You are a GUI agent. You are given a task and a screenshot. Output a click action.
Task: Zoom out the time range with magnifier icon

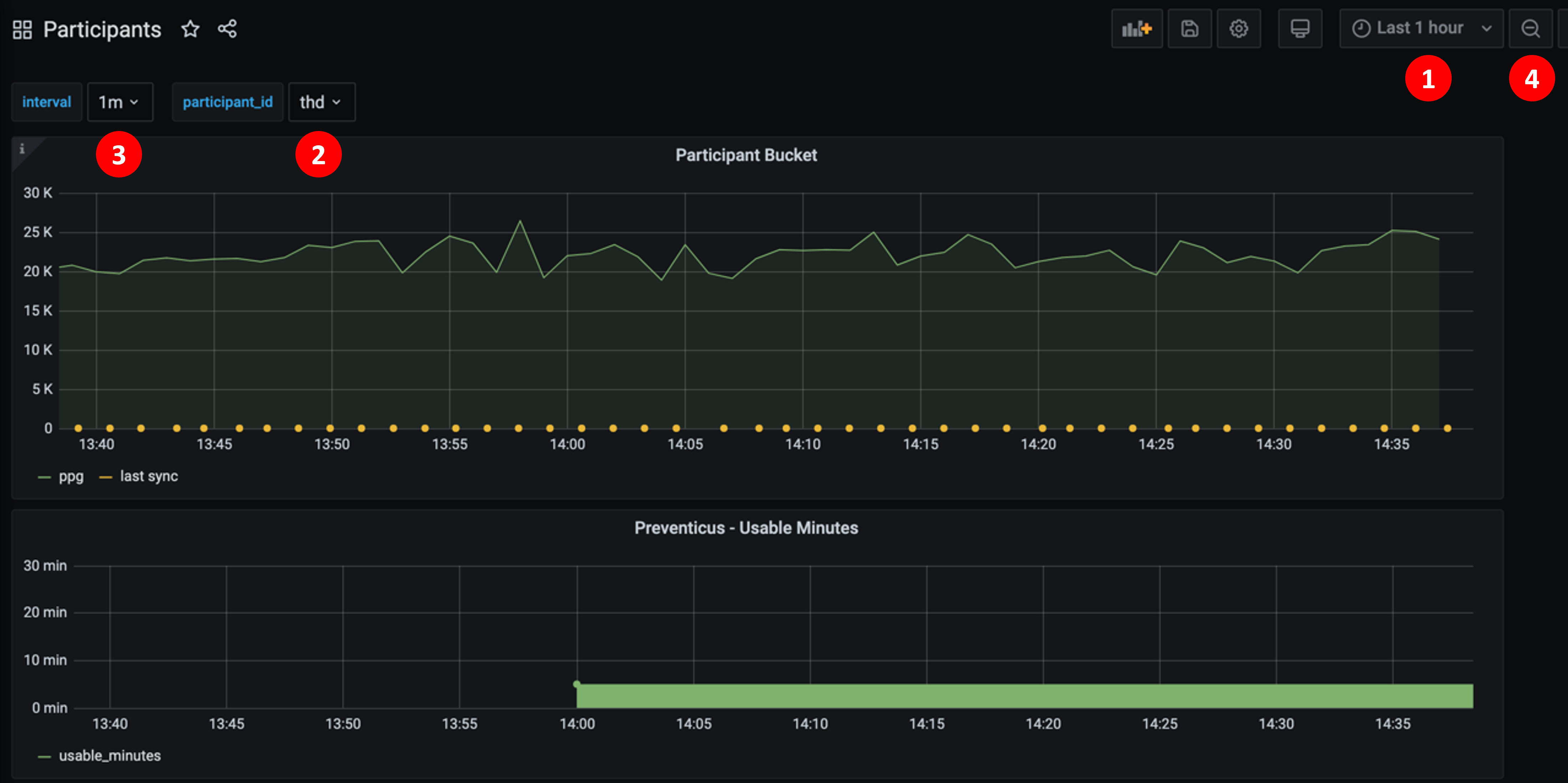pyautogui.click(x=1532, y=28)
